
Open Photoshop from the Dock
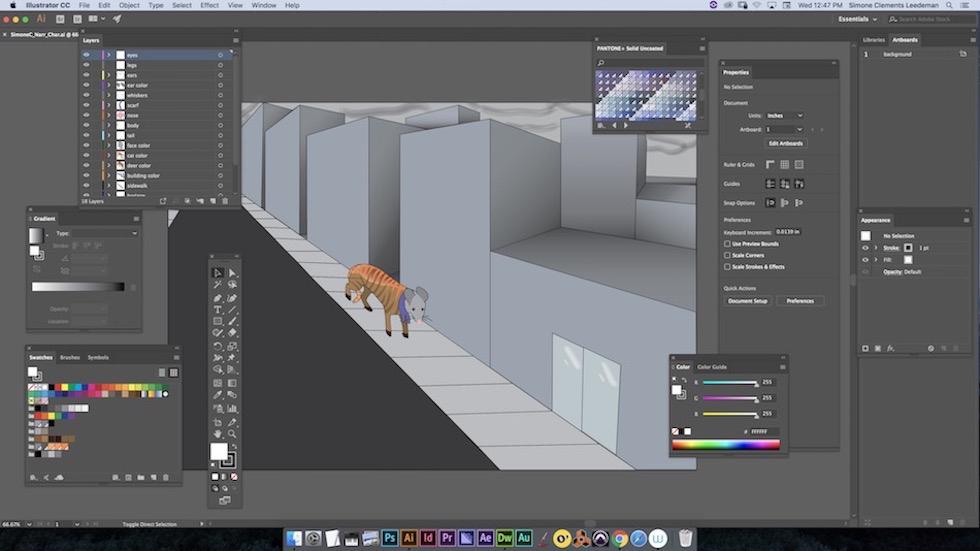389,538
